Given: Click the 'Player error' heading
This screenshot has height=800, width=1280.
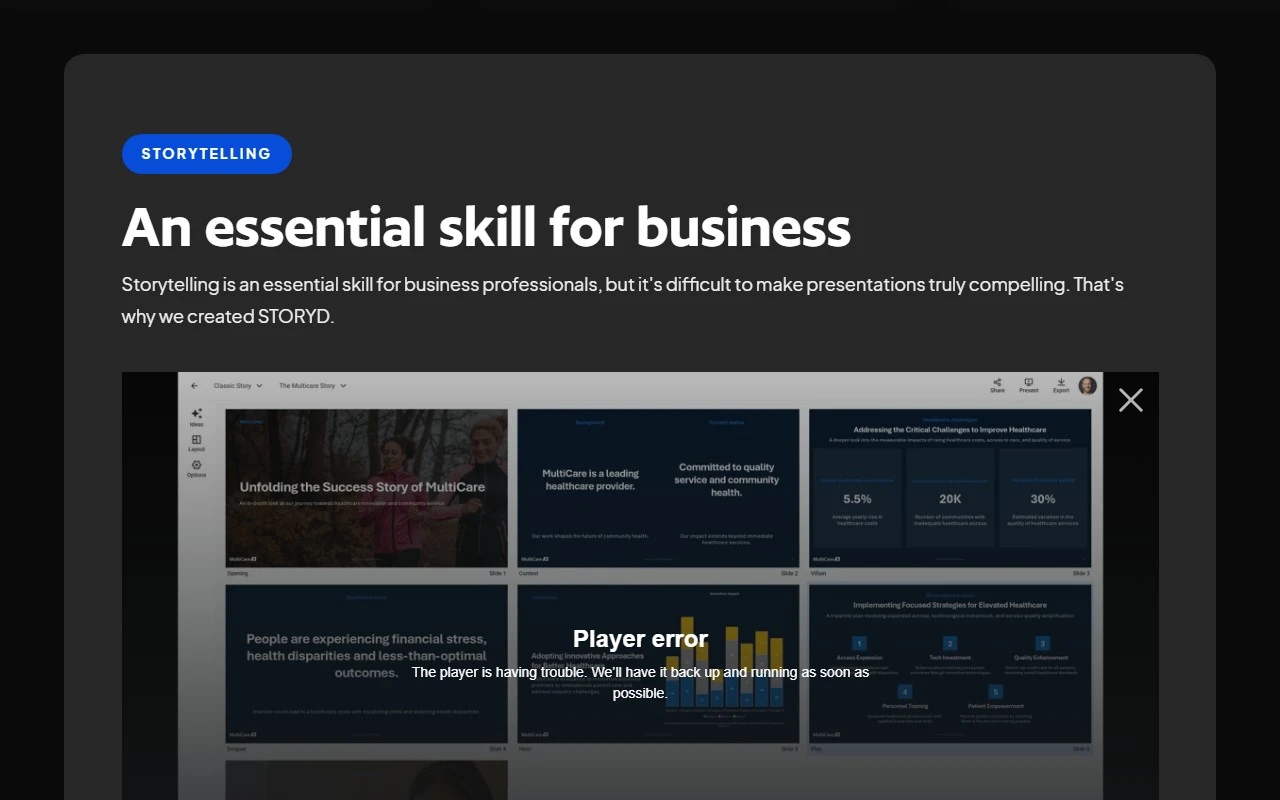Looking at the screenshot, I should 640,639.
